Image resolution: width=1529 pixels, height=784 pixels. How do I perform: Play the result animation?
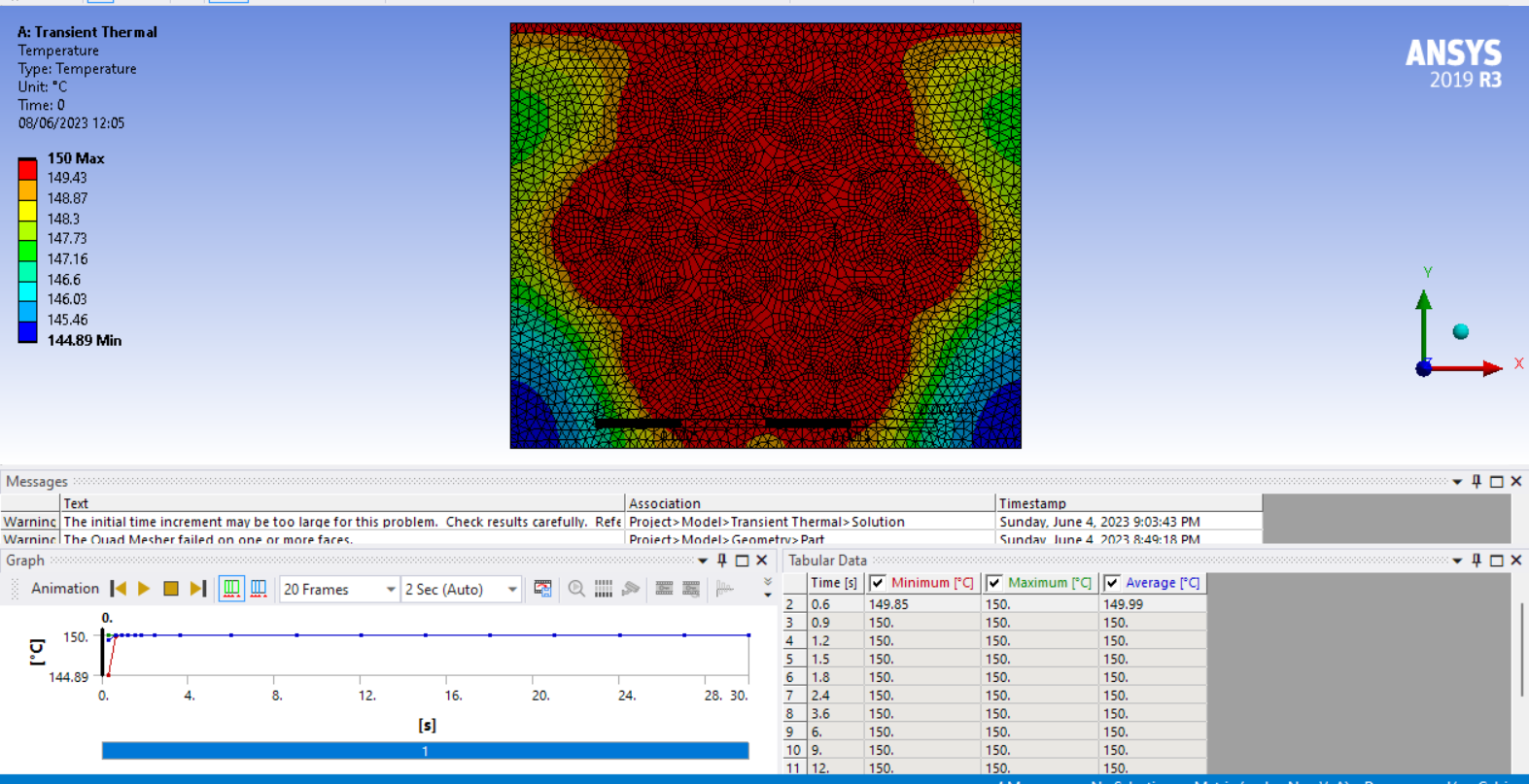click(x=144, y=589)
